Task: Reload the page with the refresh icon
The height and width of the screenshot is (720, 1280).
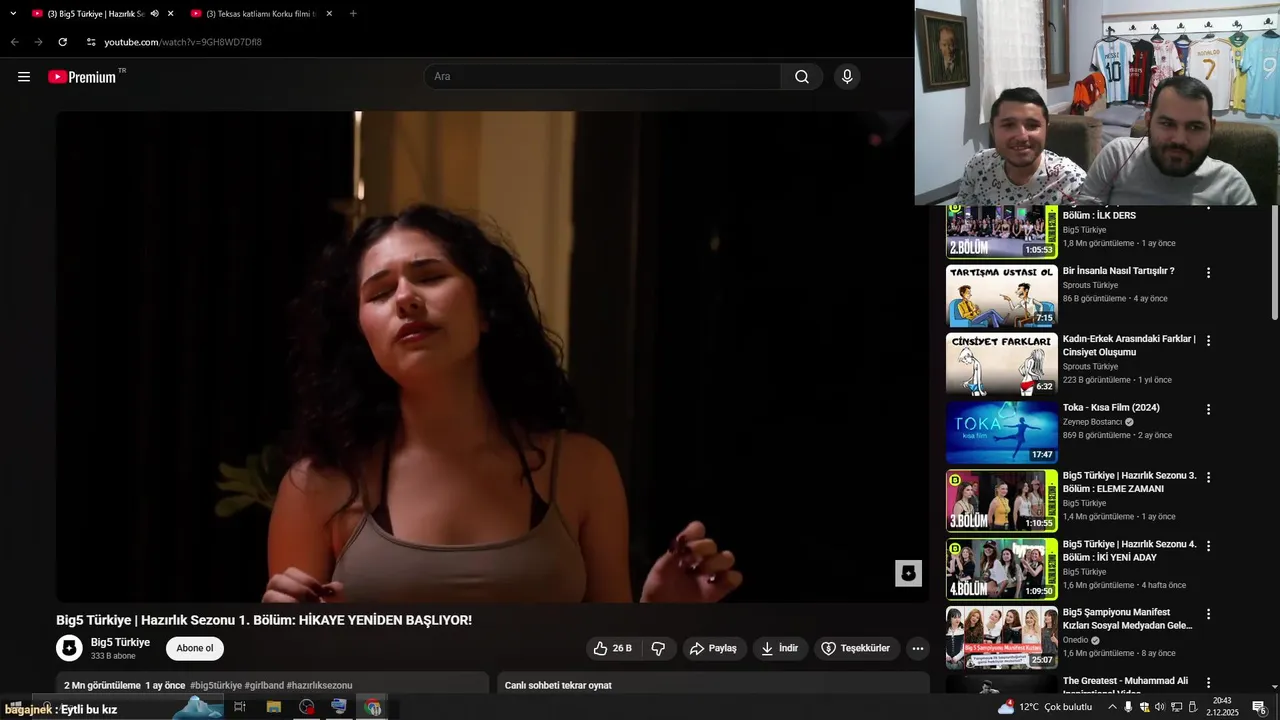Action: pyautogui.click(x=62, y=42)
